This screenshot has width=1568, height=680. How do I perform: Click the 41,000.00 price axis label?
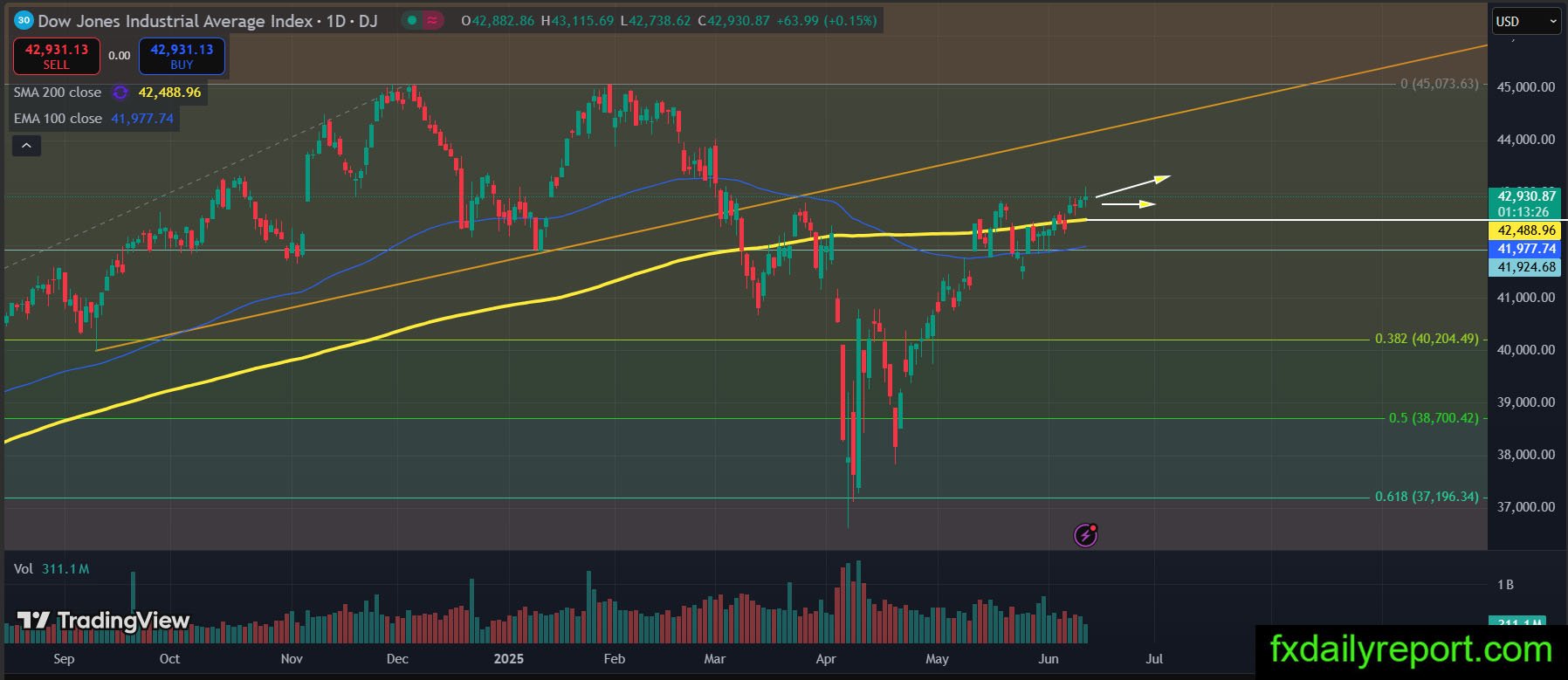pyautogui.click(x=1526, y=298)
